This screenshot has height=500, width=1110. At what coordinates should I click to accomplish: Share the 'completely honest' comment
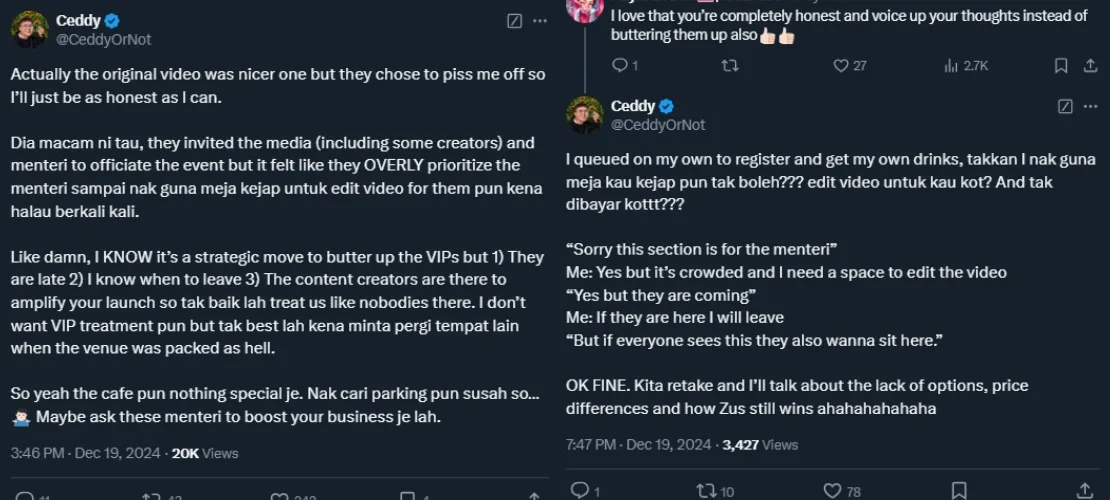click(1091, 66)
